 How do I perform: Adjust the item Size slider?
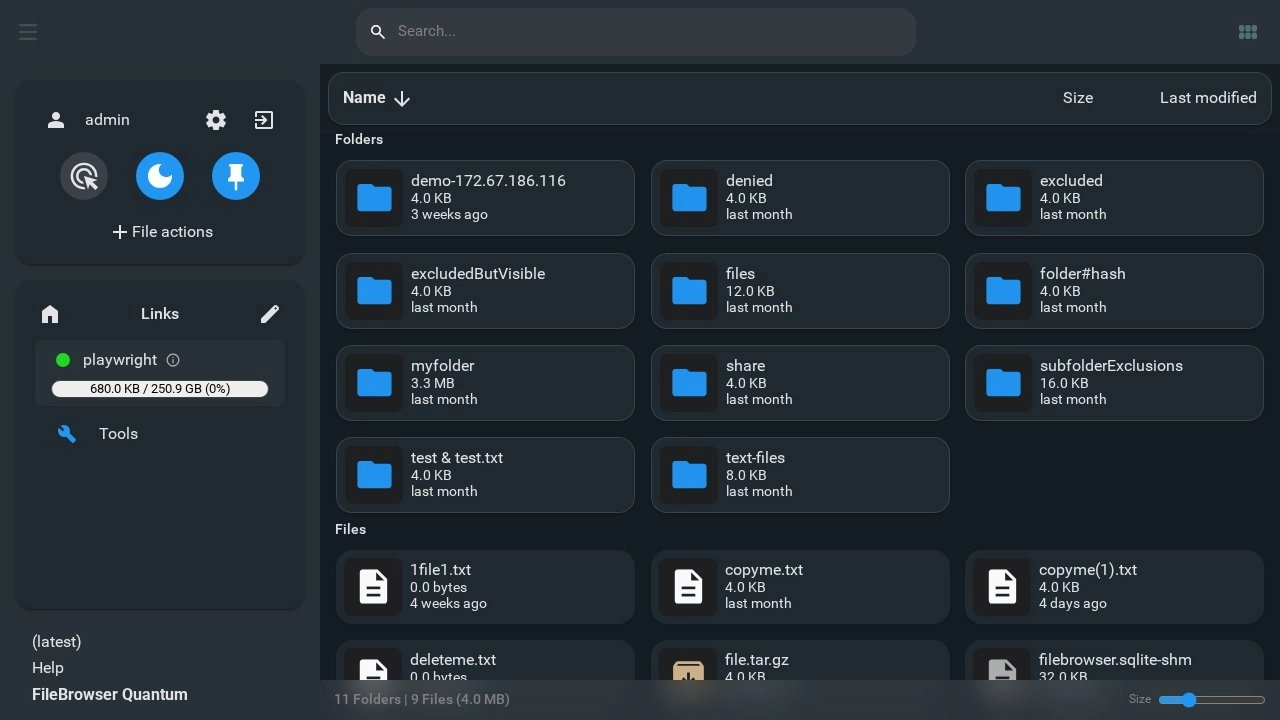1212,700
